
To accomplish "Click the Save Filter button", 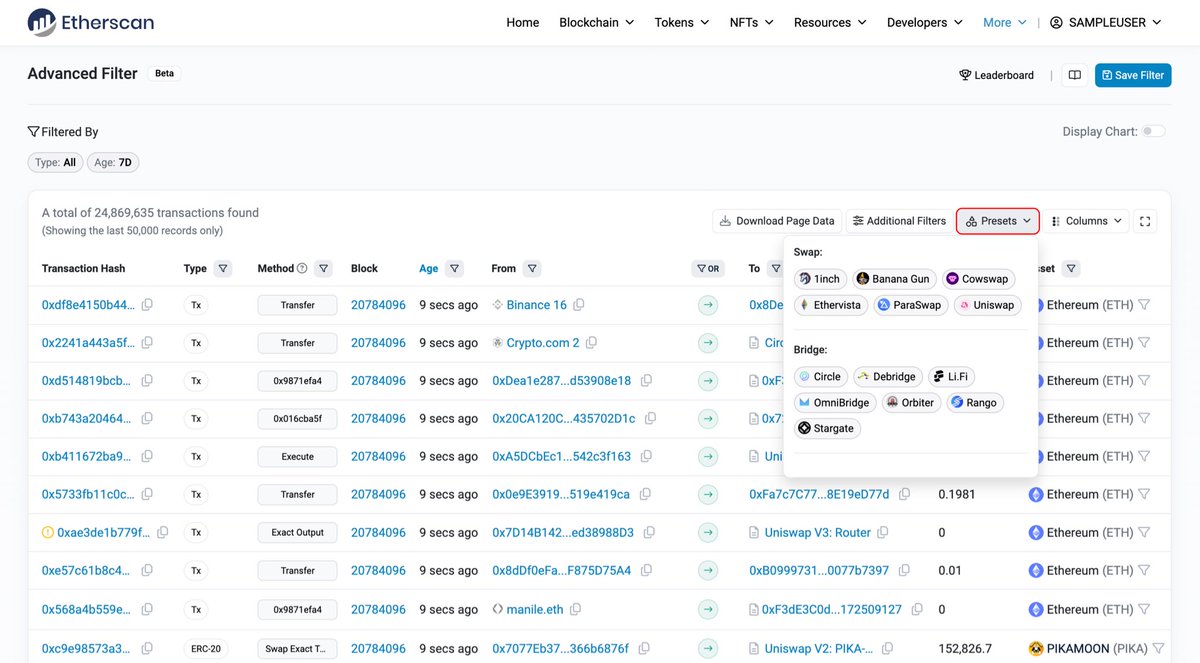I will [1132, 75].
